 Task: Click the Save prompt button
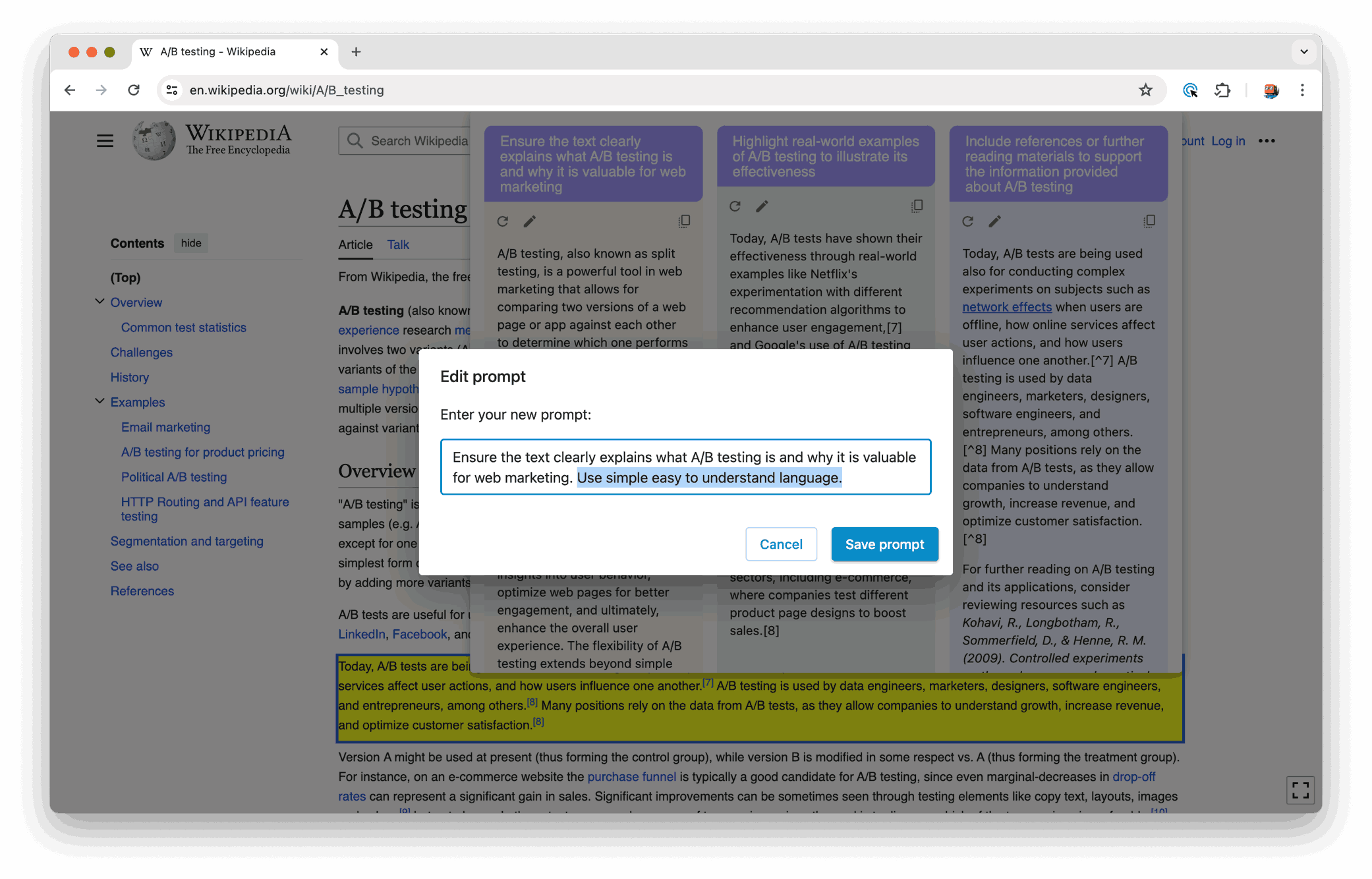pyautogui.click(x=884, y=544)
